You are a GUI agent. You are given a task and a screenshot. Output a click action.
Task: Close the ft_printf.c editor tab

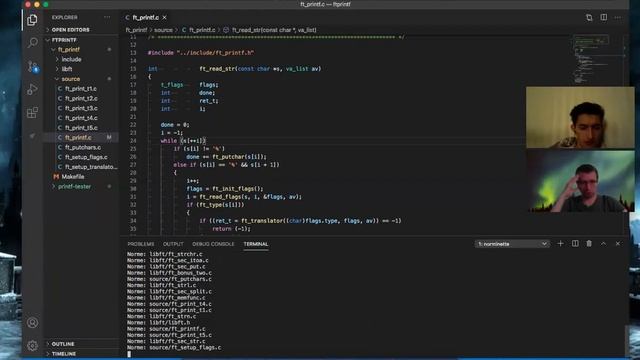coord(164,18)
